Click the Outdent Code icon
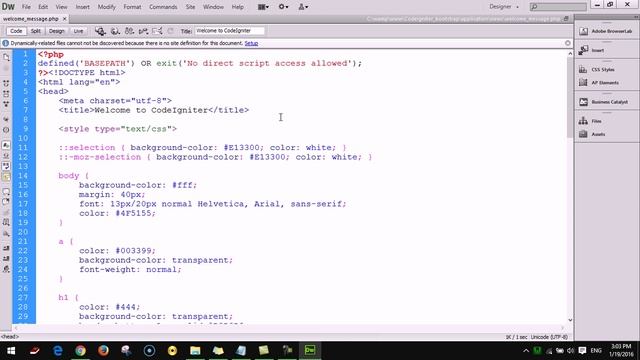 click(x=6, y=258)
